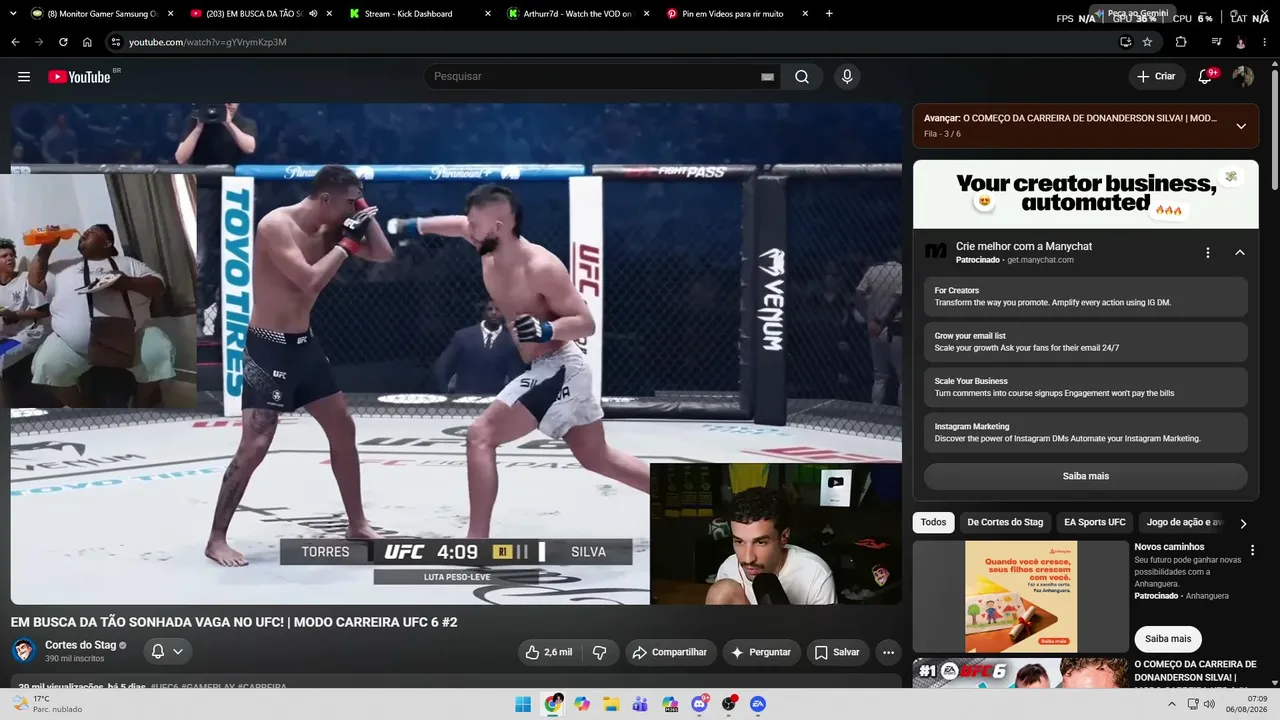Click the Compartilhar button
1280x720 pixels.
[671, 652]
